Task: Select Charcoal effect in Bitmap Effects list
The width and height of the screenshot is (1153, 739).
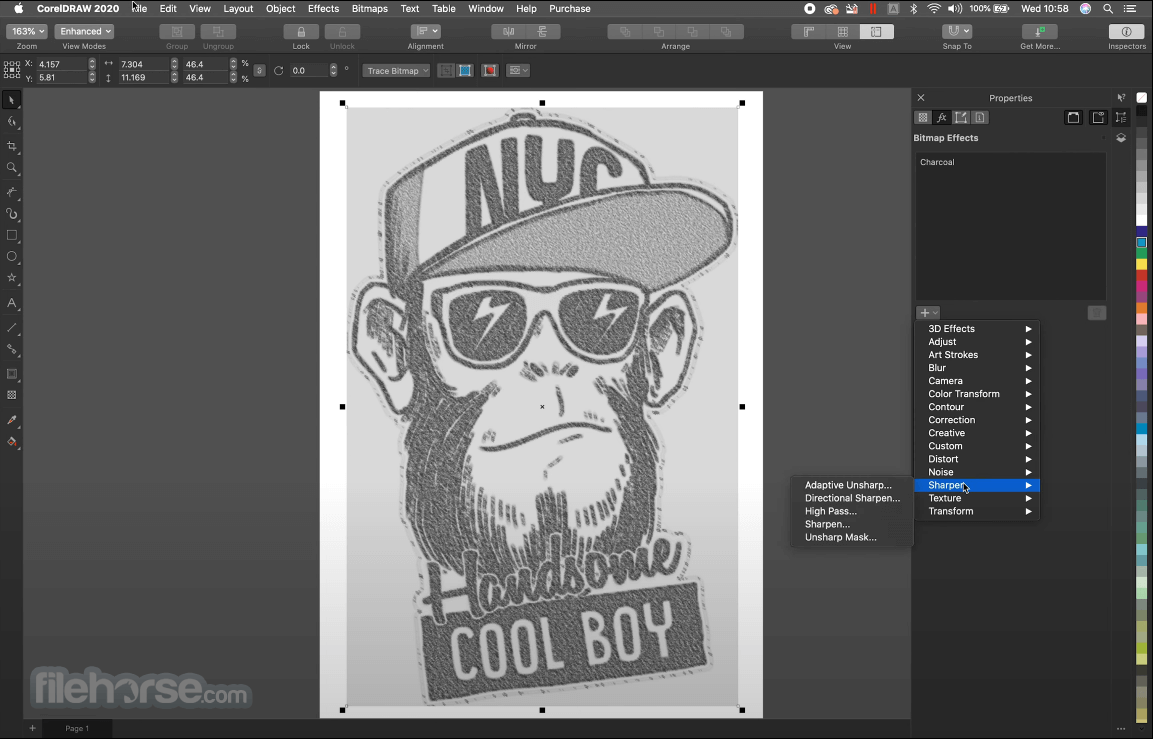Action: tap(937, 162)
